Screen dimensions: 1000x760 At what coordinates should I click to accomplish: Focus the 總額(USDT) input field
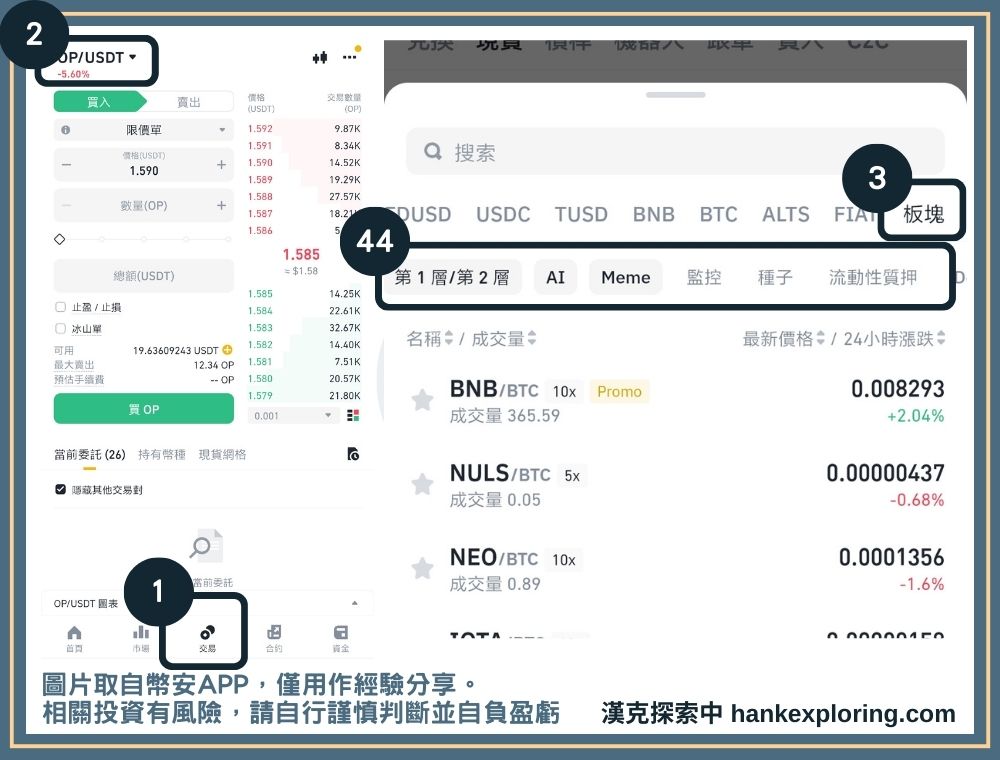pyautogui.click(x=143, y=276)
